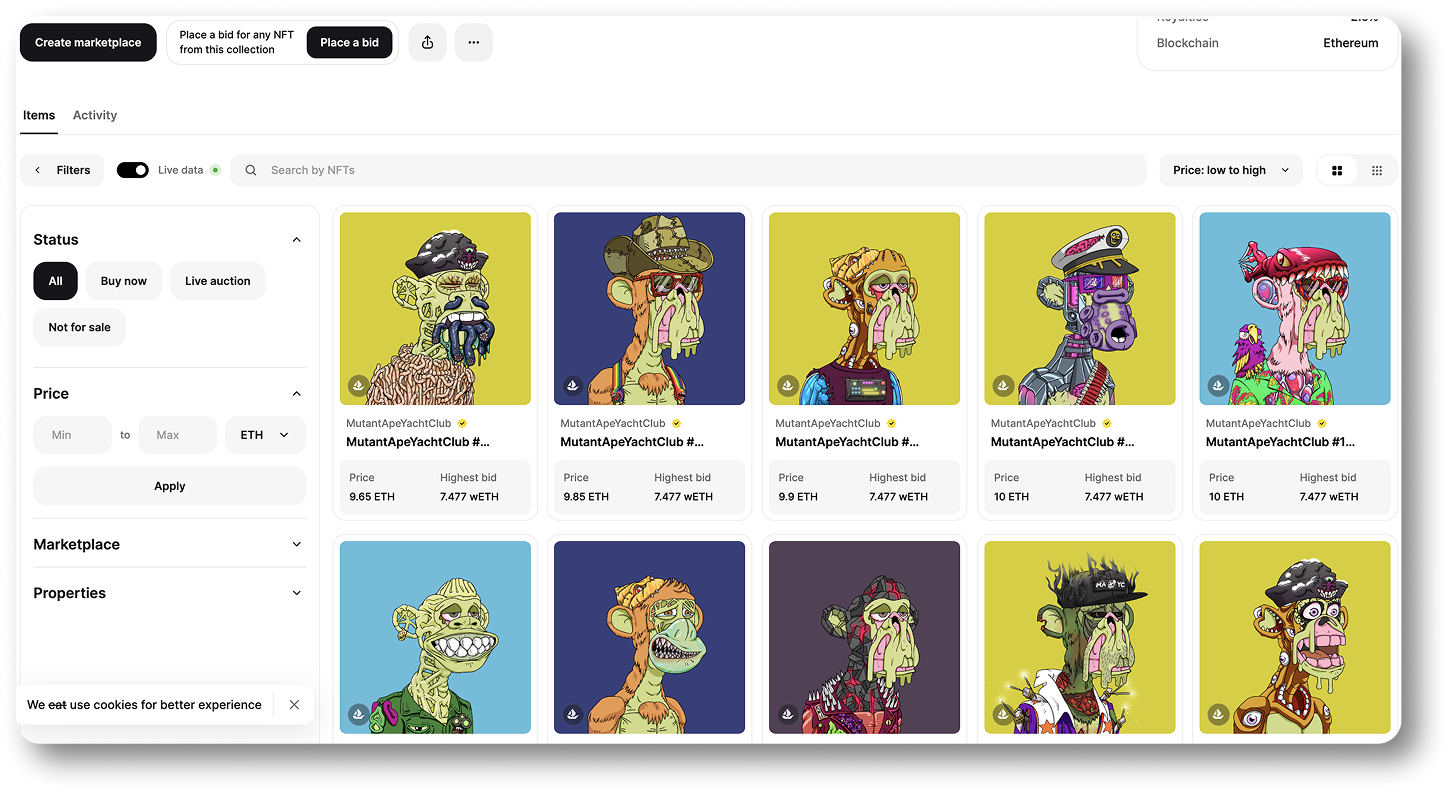Viewport: 1450px width, 792px height.
Task: Collapse the Price filter section
Action: point(296,394)
